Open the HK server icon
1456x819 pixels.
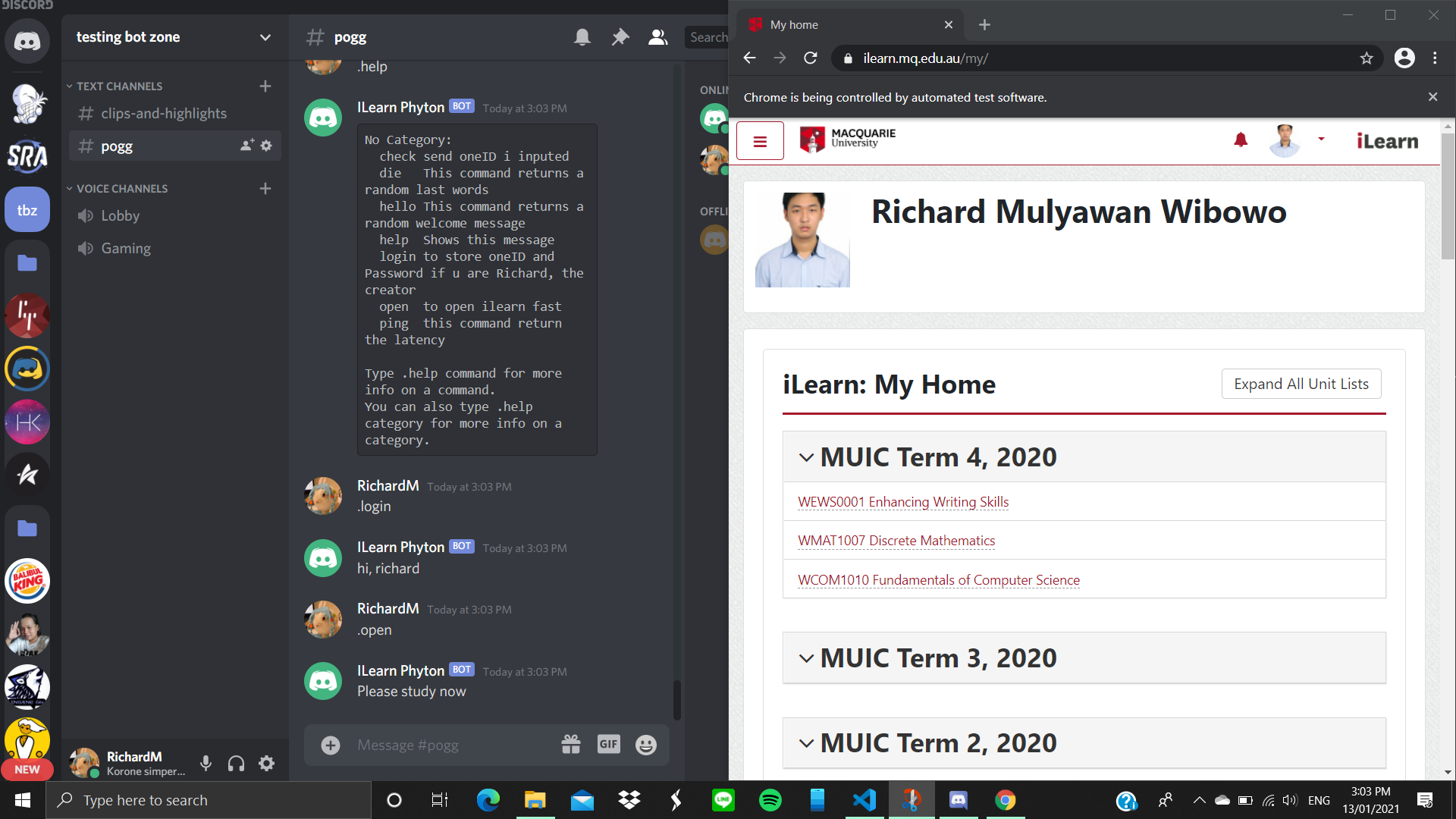click(x=27, y=422)
